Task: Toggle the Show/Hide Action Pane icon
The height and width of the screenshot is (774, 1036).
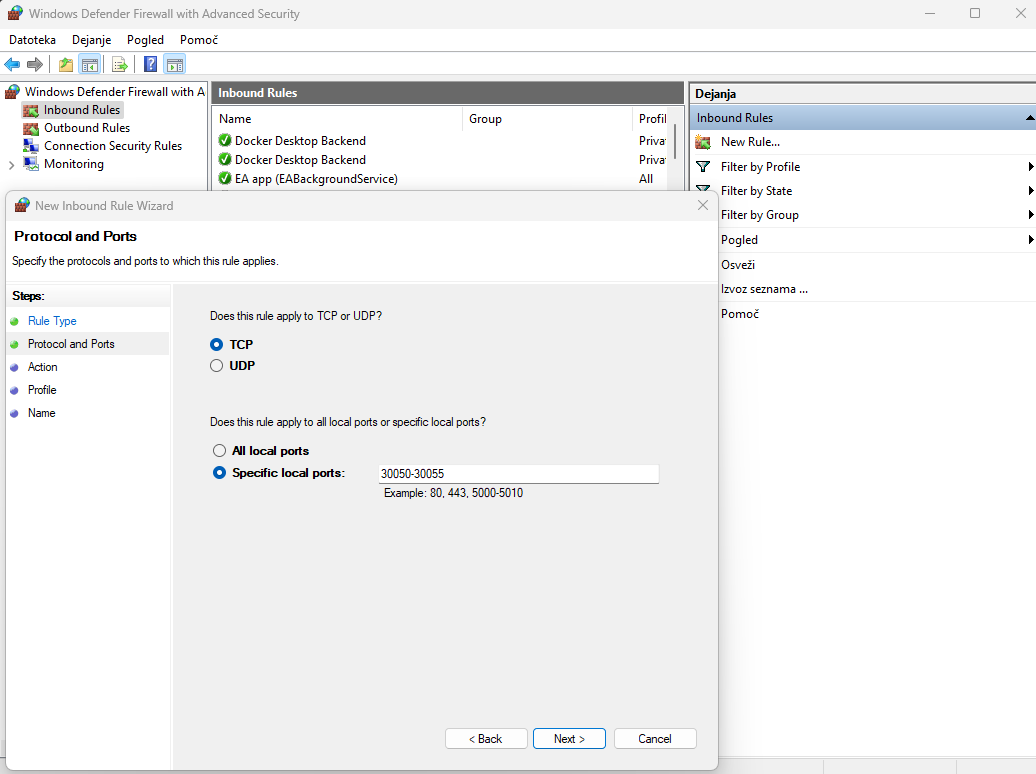Action: pyautogui.click(x=175, y=65)
